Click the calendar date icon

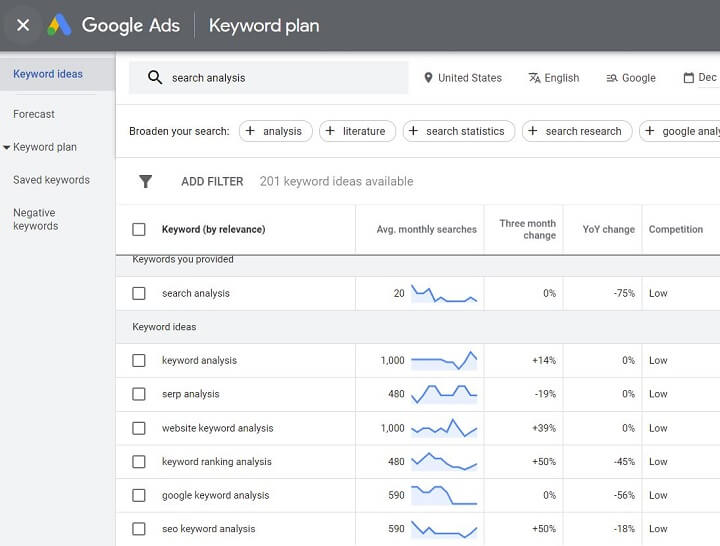click(688, 78)
